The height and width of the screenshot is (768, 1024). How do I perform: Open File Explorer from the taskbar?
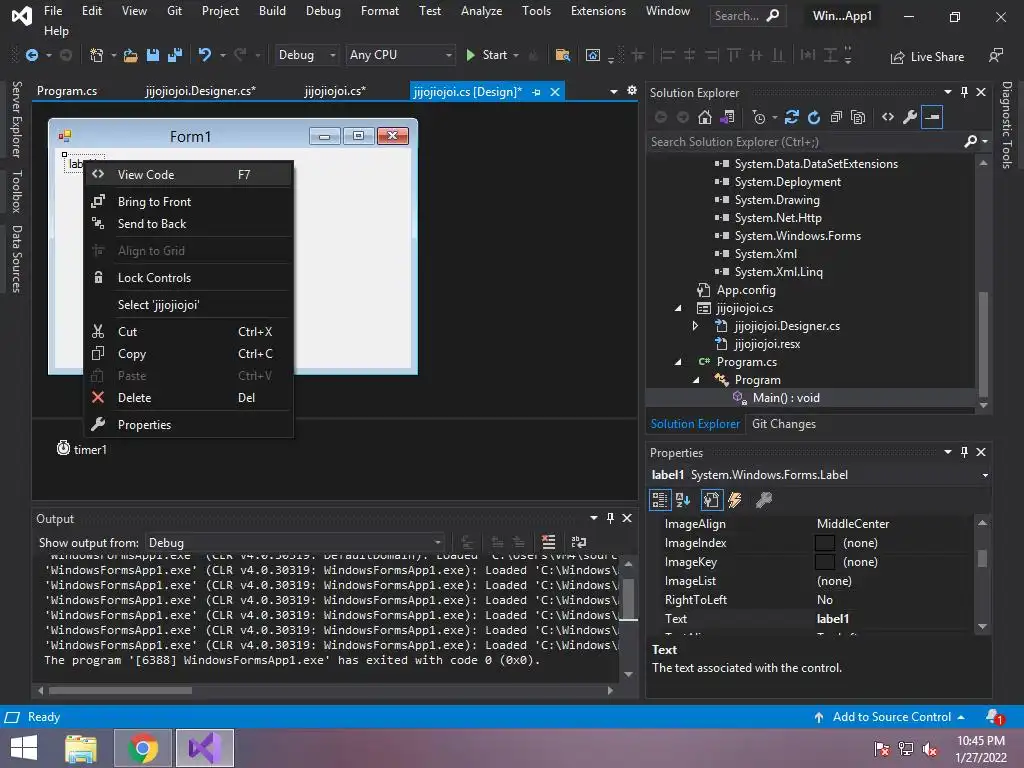tap(81, 748)
